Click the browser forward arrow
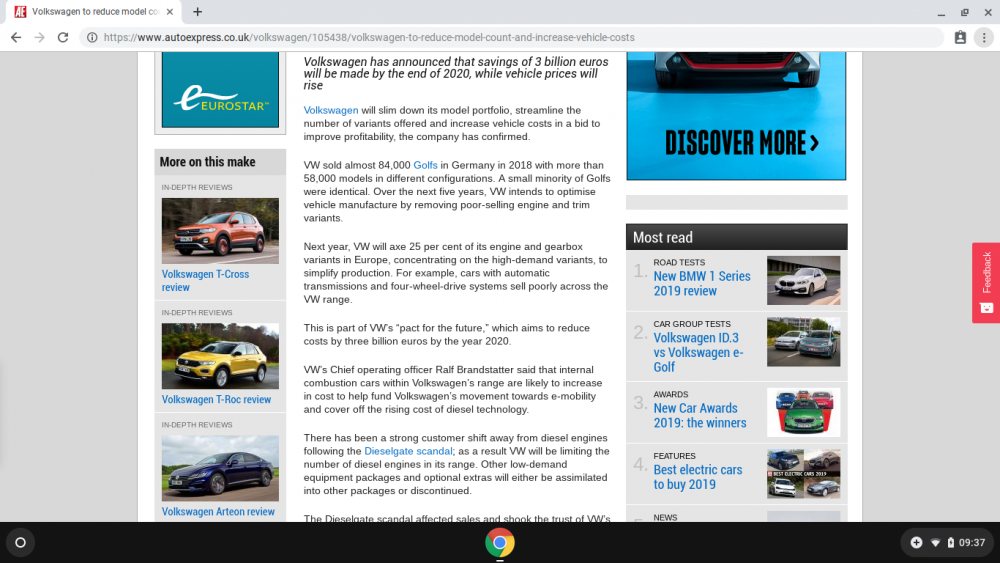1000x563 pixels. pos(40,38)
